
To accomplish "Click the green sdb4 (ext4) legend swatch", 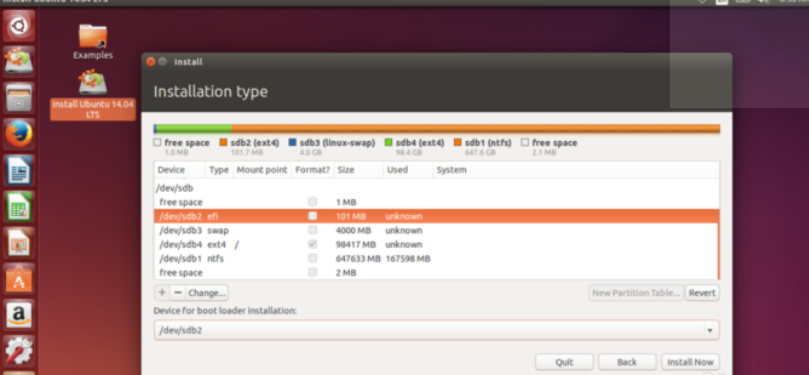I will click(x=389, y=142).
